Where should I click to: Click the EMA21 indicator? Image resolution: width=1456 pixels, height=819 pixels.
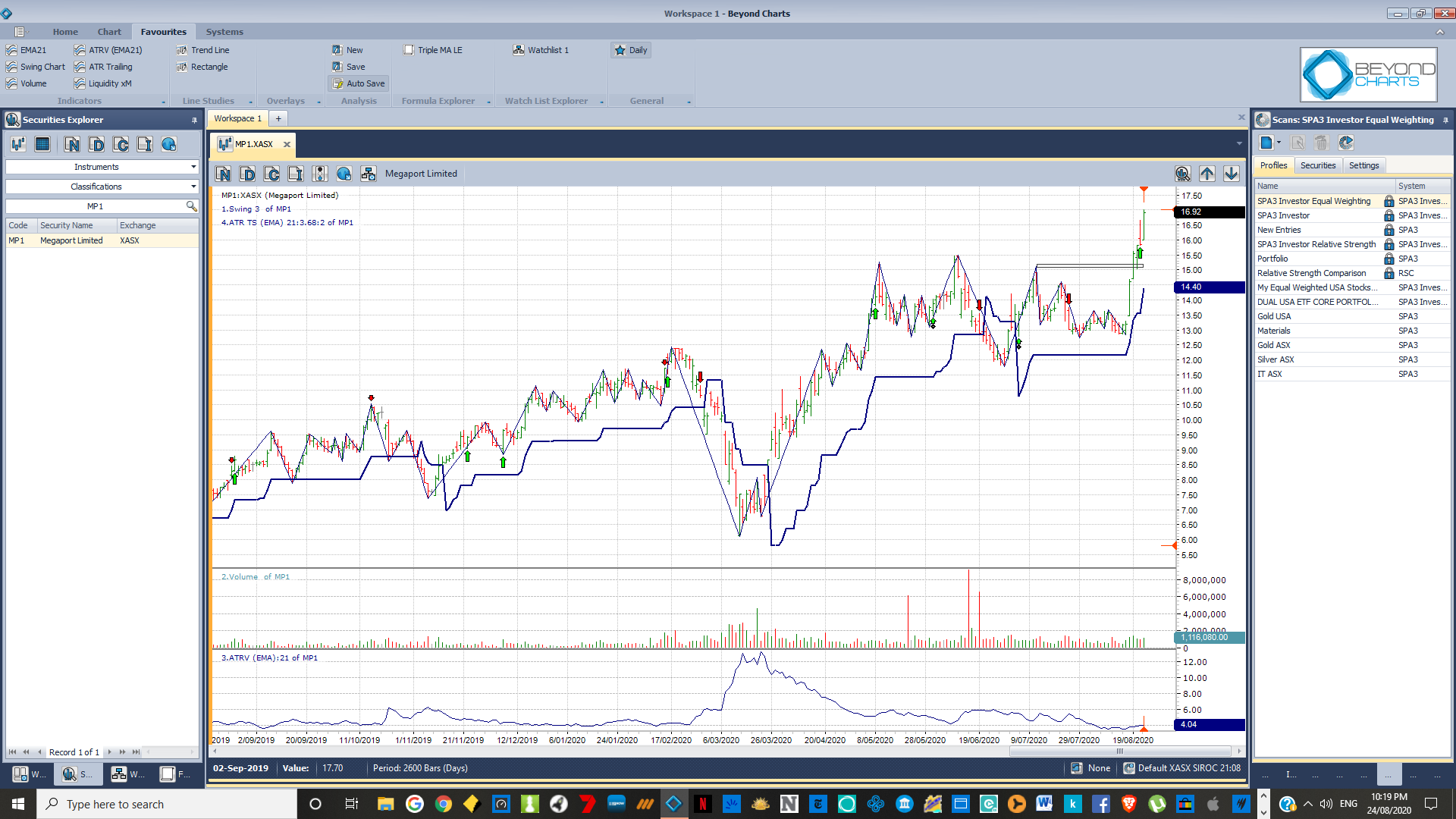27,50
